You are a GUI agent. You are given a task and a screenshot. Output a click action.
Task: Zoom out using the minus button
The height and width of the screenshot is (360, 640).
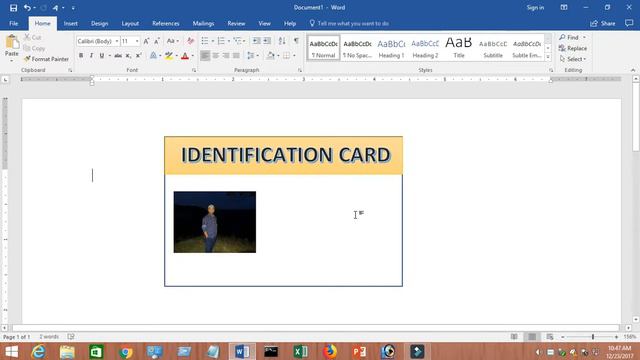[x=562, y=337]
